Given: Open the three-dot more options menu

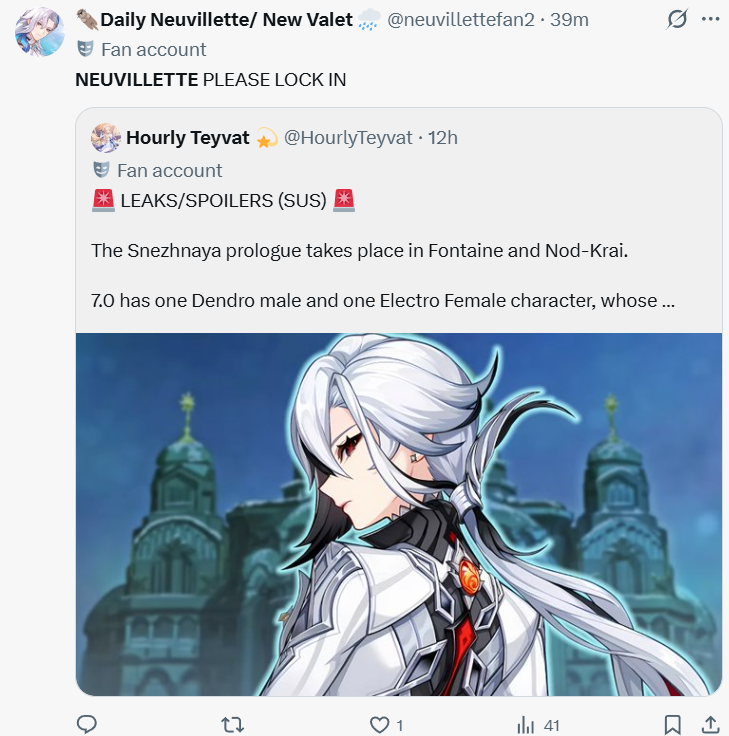Looking at the screenshot, I should coord(711,19).
